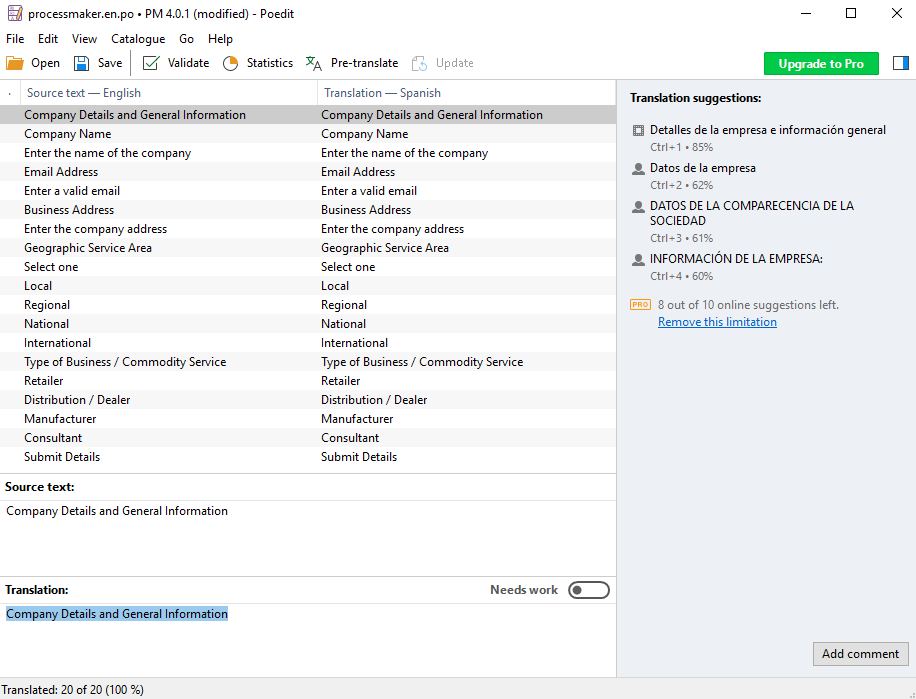Select the 'Submit Details' row
The image size is (916, 699).
62,457
